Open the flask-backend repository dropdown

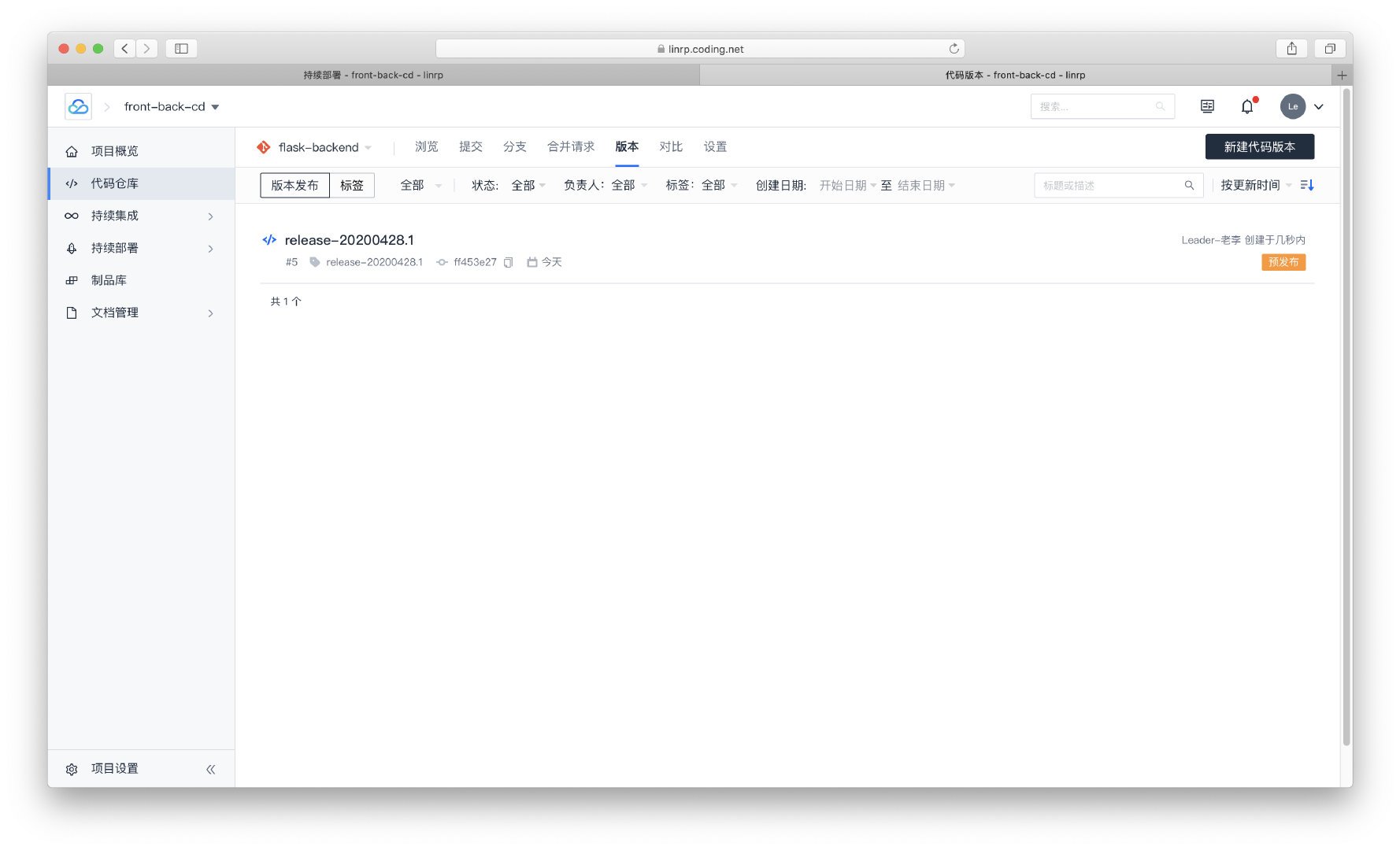(325, 147)
